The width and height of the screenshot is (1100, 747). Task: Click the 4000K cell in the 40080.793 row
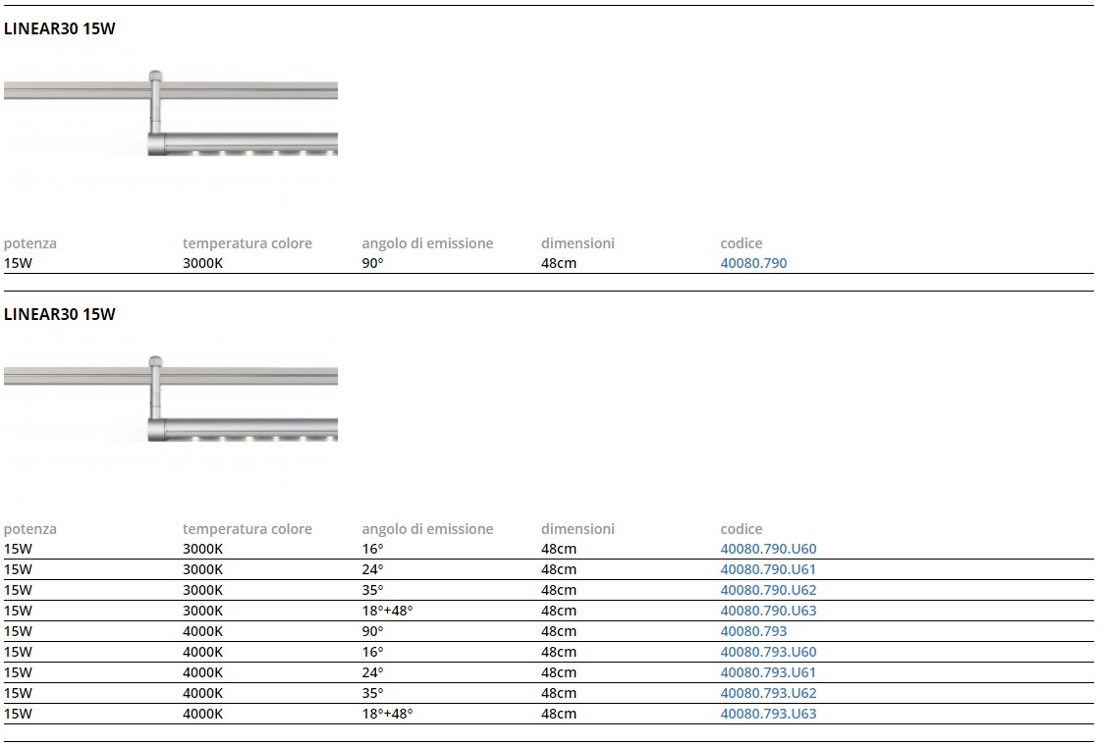[203, 632]
